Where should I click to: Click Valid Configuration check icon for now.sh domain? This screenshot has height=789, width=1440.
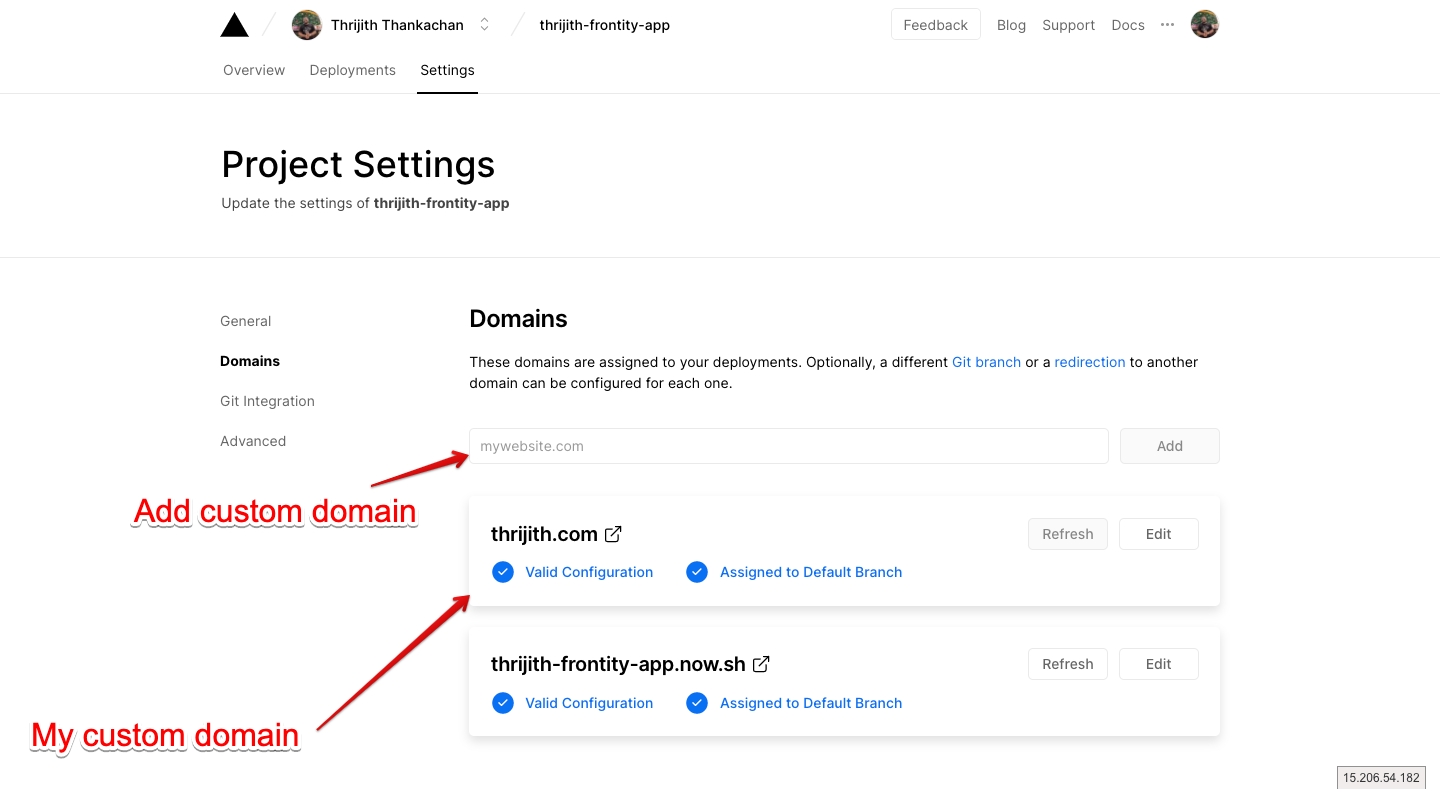pos(503,703)
